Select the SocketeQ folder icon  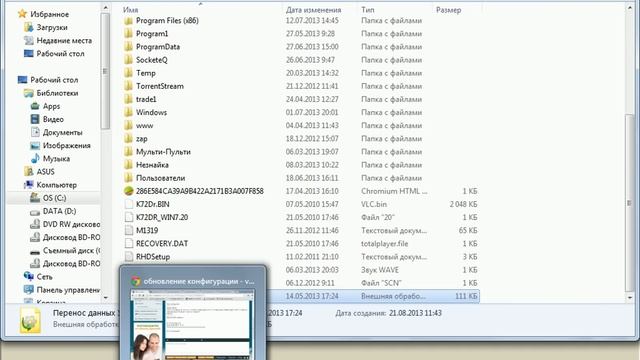129,60
